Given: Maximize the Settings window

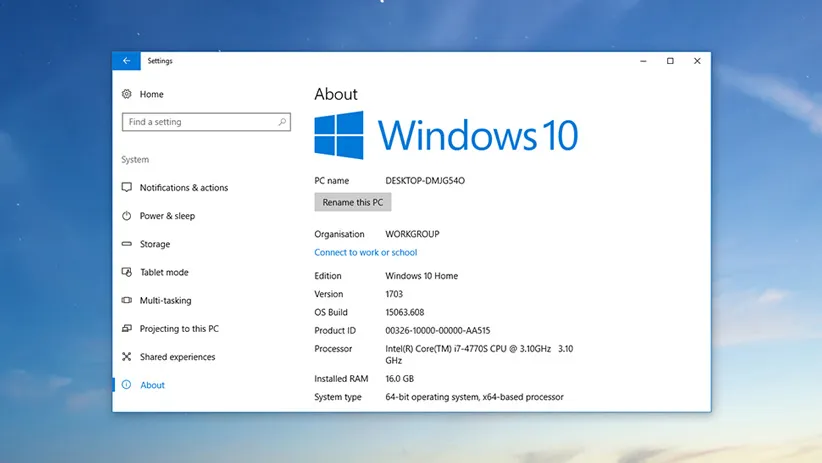Looking at the screenshot, I should click(670, 61).
